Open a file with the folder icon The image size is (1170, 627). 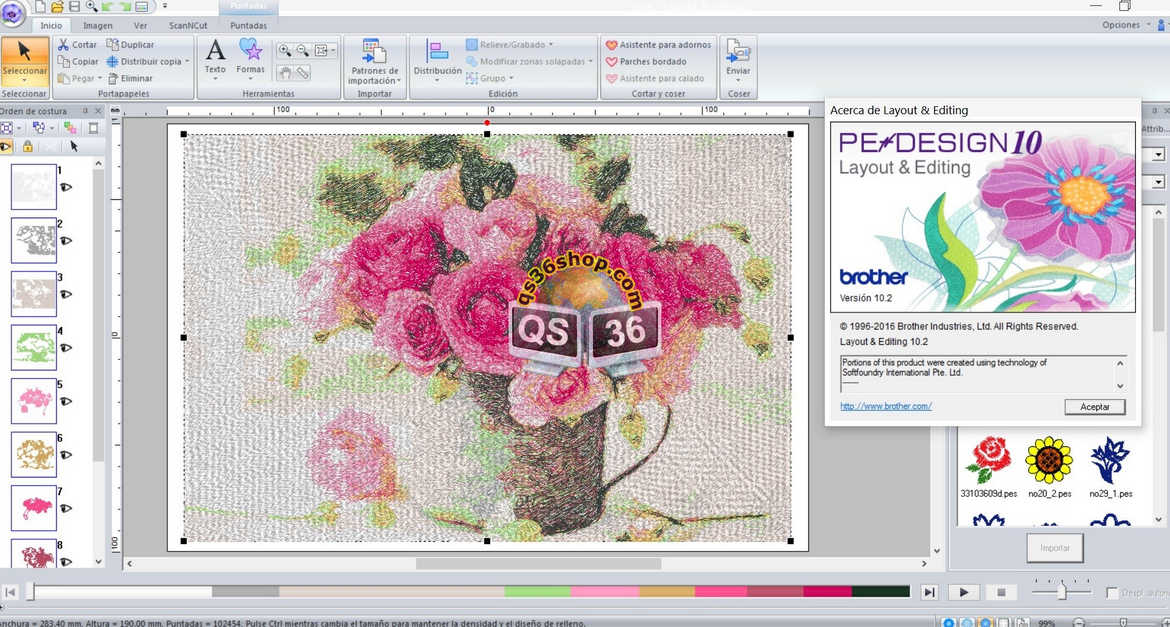[x=57, y=7]
